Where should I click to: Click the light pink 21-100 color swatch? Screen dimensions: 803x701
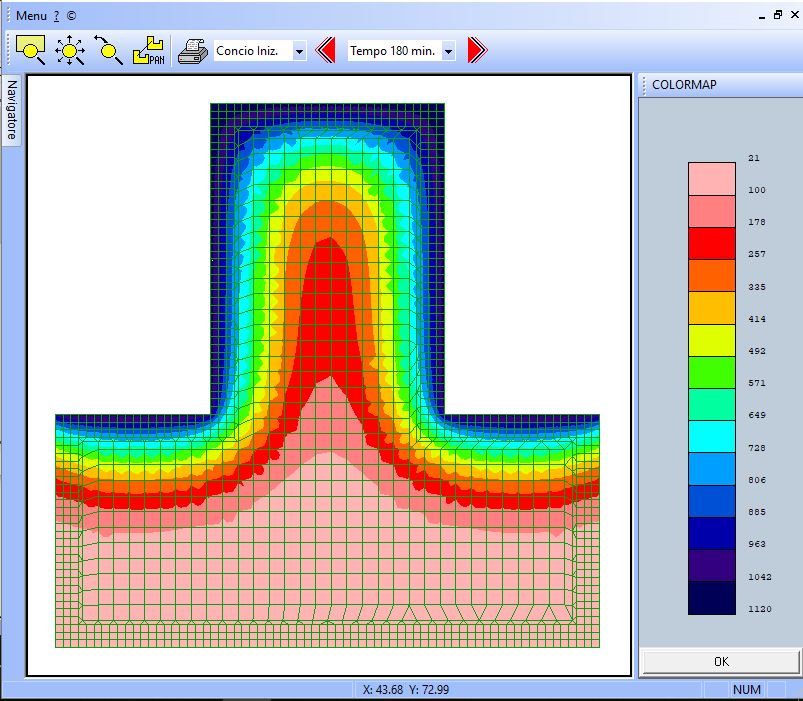coord(712,179)
